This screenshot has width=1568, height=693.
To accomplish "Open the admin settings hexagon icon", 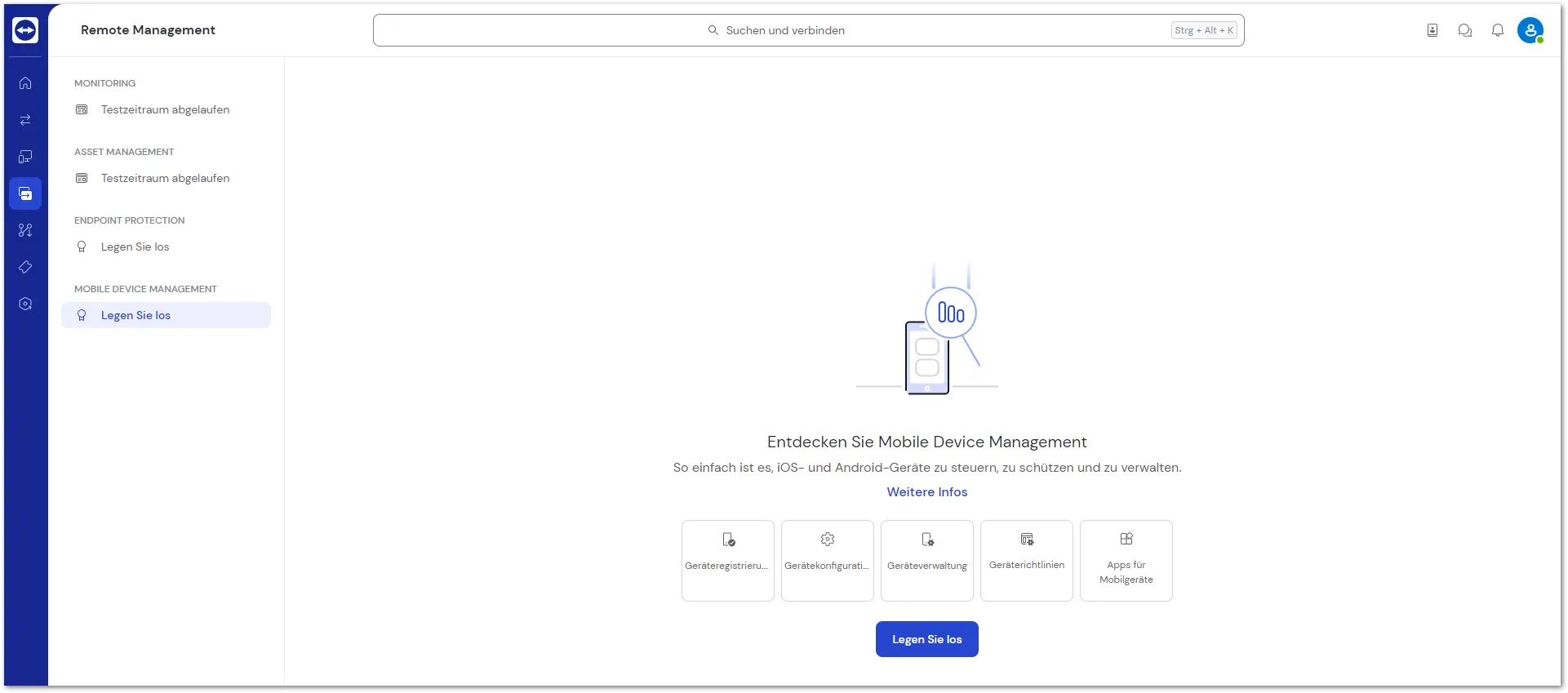I will (25, 304).
